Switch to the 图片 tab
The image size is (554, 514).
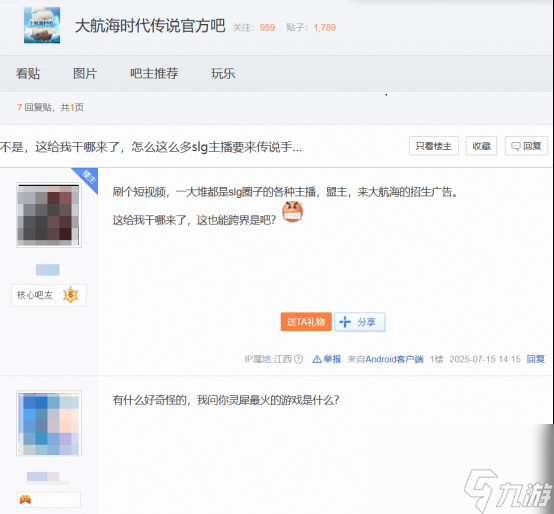tap(85, 73)
